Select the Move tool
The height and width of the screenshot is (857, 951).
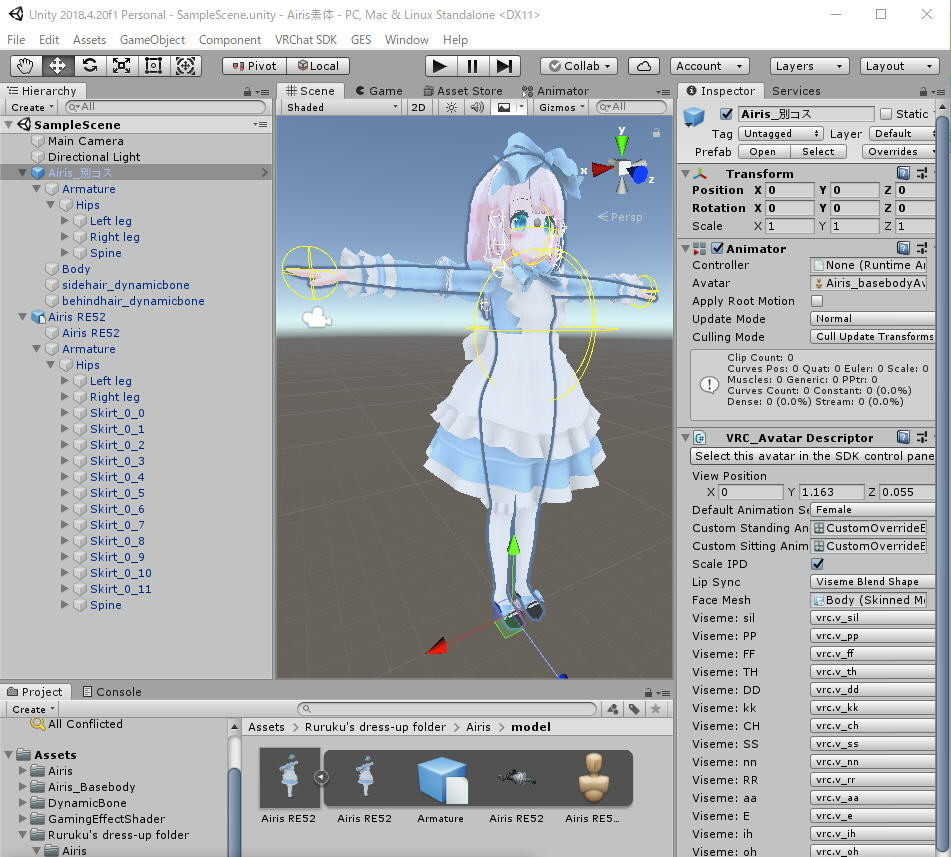click(58, 66)
